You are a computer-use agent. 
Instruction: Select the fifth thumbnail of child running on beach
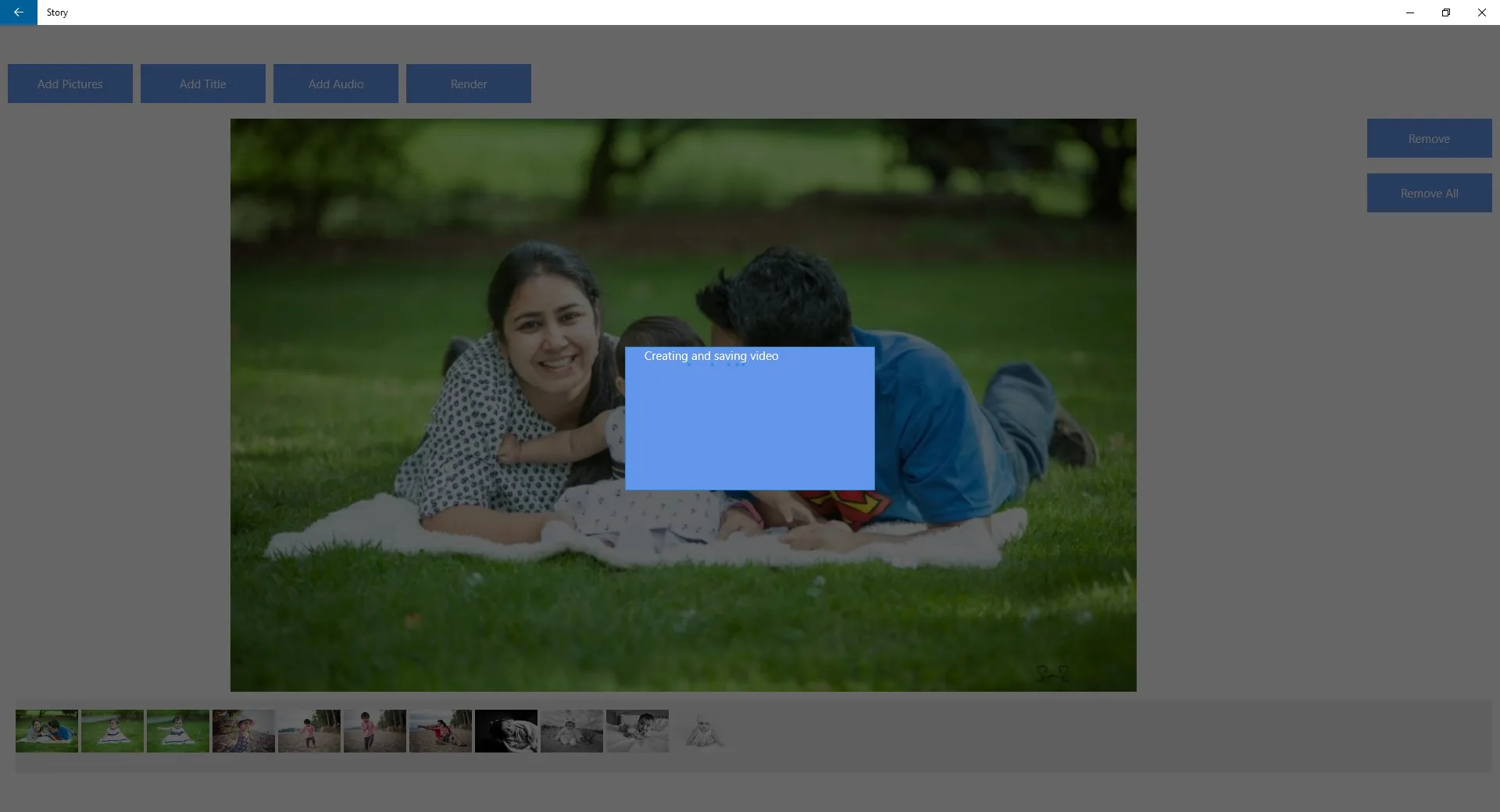point(309,731)
